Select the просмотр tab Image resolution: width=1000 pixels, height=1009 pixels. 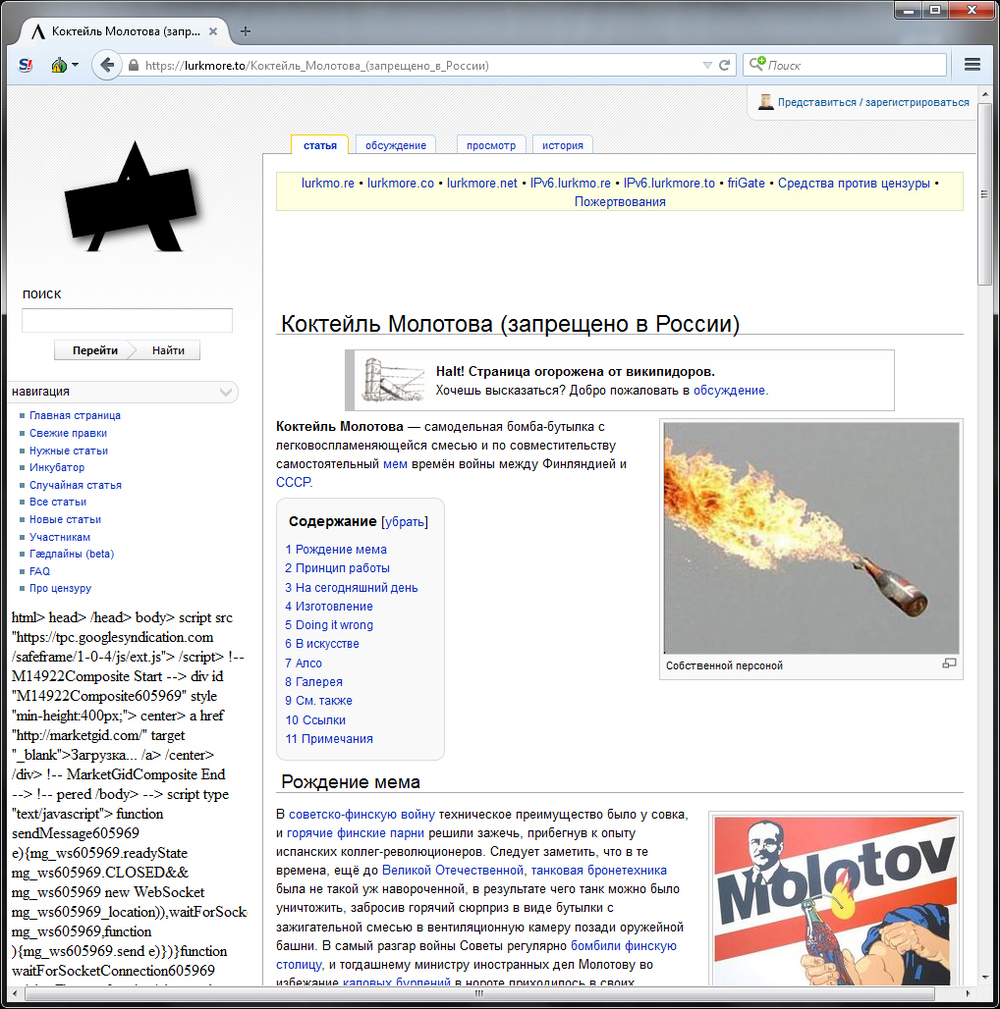tap(491, 145)
